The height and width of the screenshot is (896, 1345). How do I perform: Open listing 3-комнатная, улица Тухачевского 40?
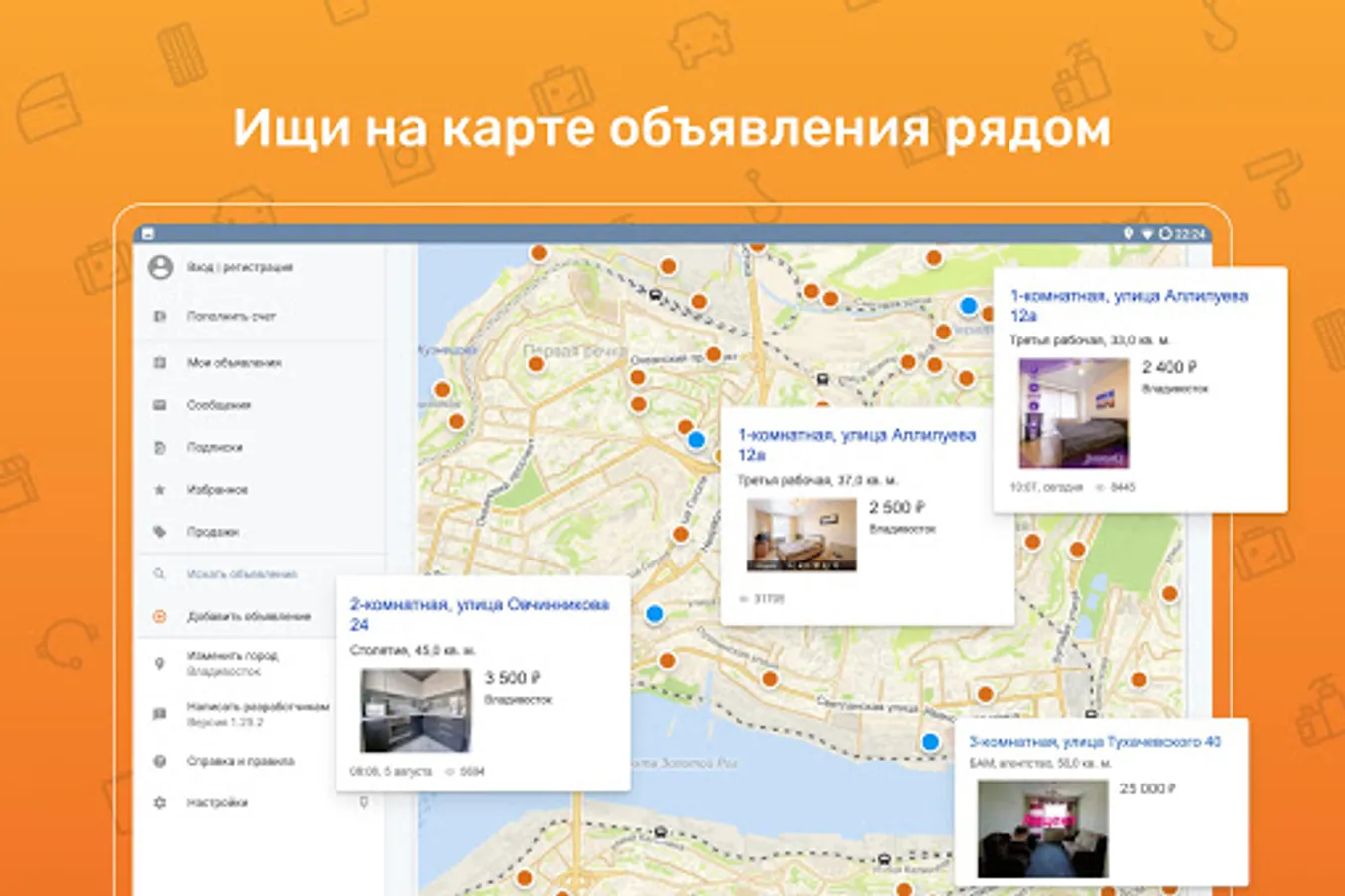1094,742
